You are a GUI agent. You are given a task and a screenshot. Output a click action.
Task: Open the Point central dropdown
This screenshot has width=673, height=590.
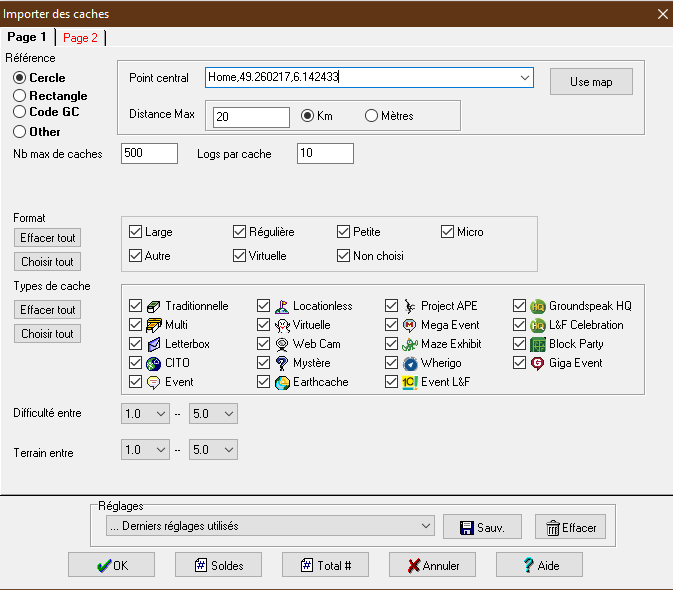(525, 77)
